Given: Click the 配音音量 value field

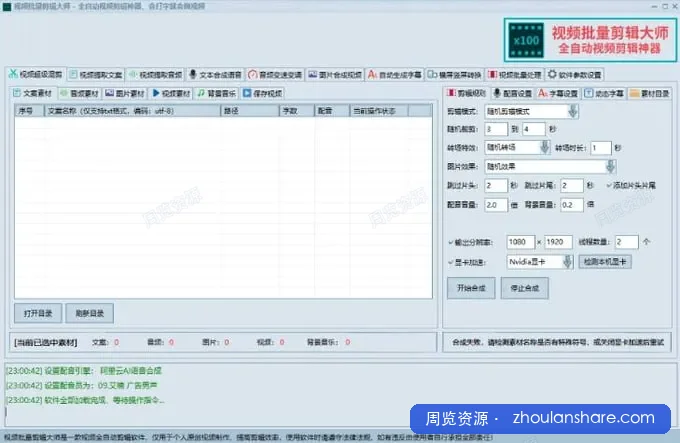Looking at the screenshot, I should click(496, 205).
